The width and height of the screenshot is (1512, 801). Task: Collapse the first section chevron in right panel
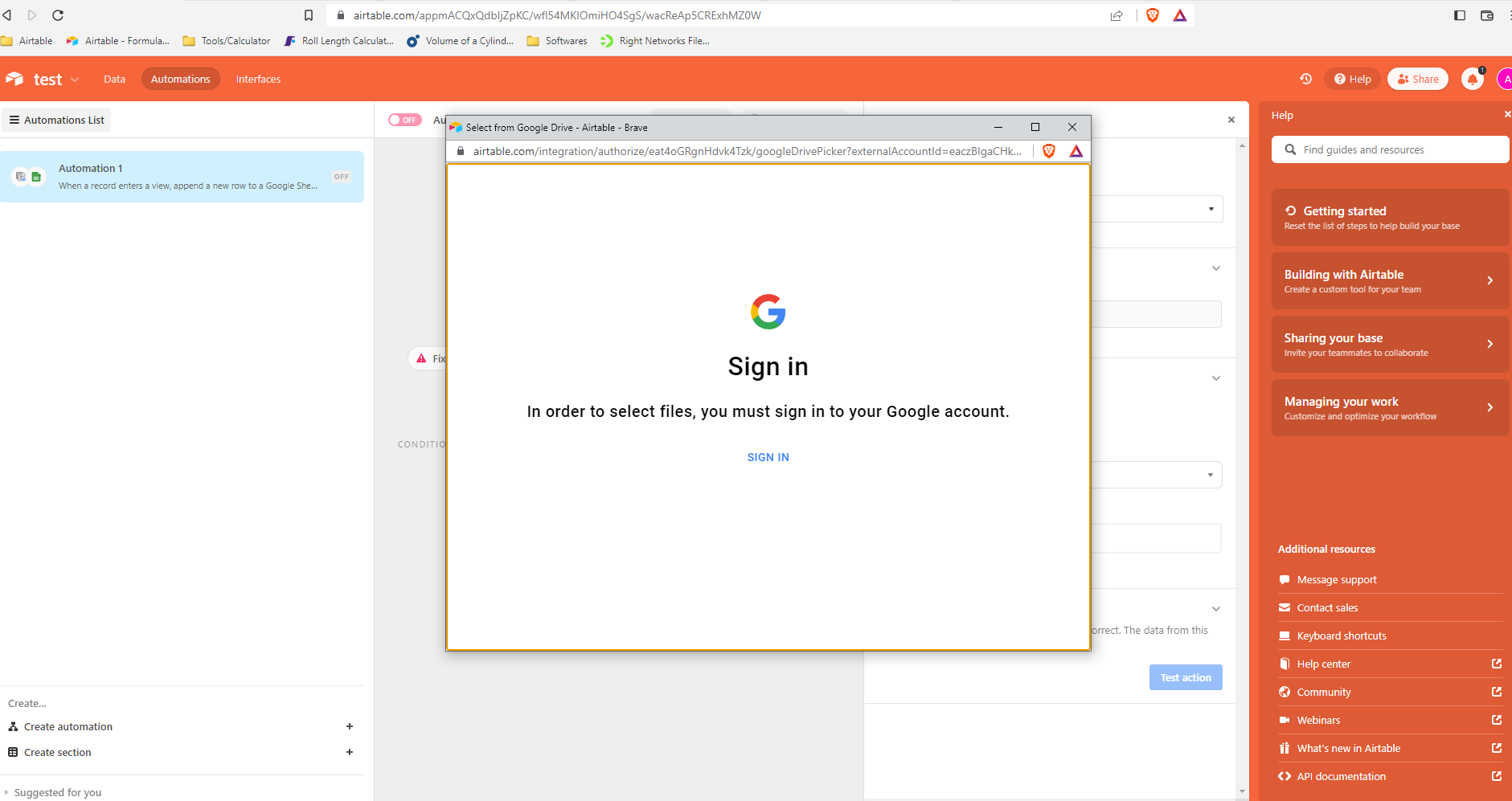(1216, 268)
